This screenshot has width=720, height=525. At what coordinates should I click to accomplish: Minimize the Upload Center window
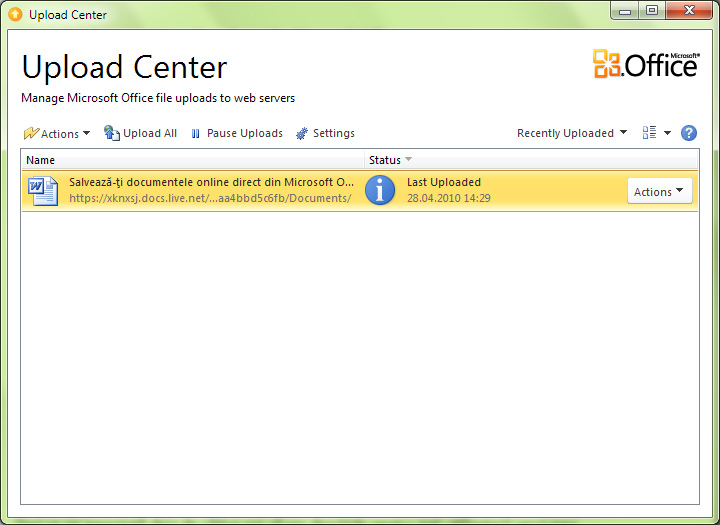[624, 11]
